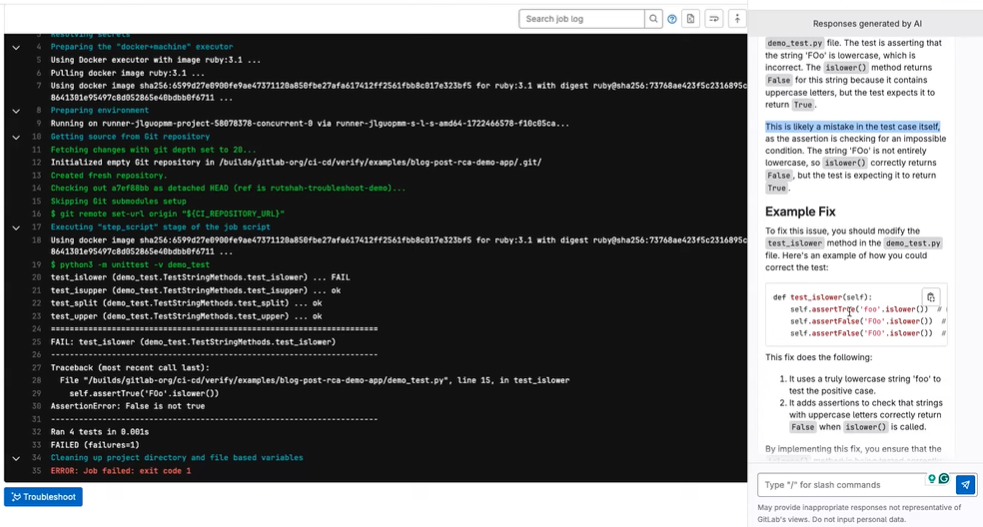Click the 'test_split ... ok' log line
Screen dimensions: 983x527
(x=186, y=303)
